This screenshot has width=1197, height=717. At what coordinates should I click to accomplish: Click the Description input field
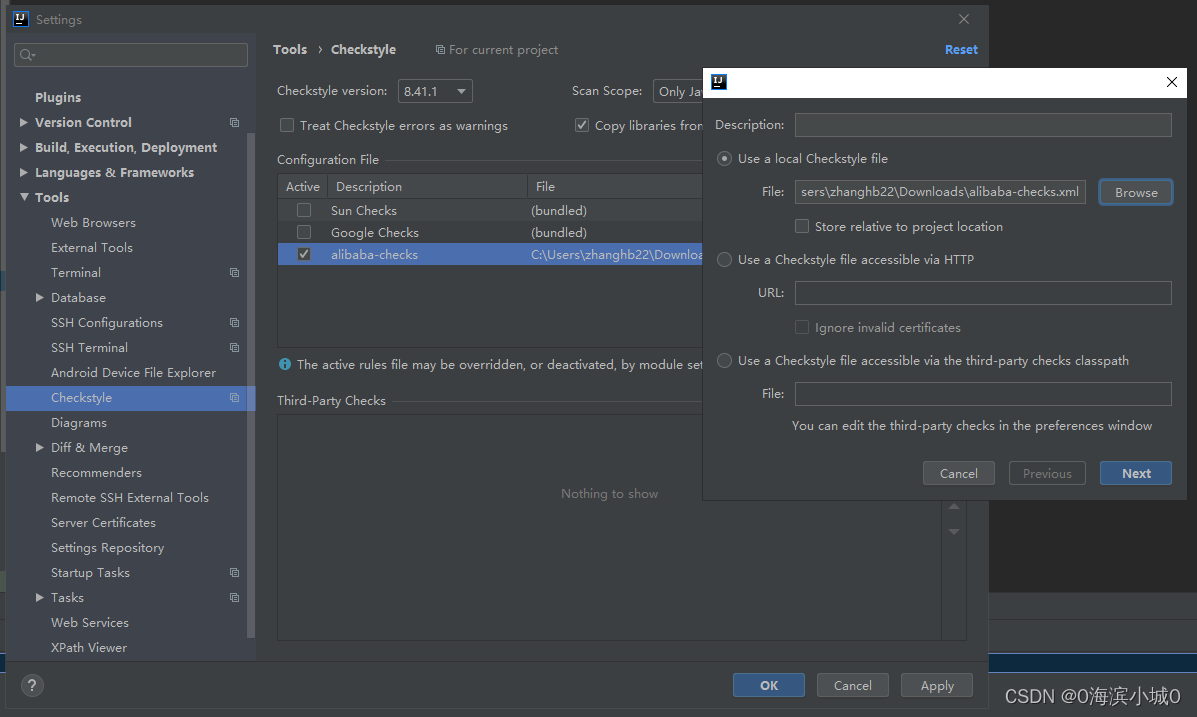coord(983,125)
